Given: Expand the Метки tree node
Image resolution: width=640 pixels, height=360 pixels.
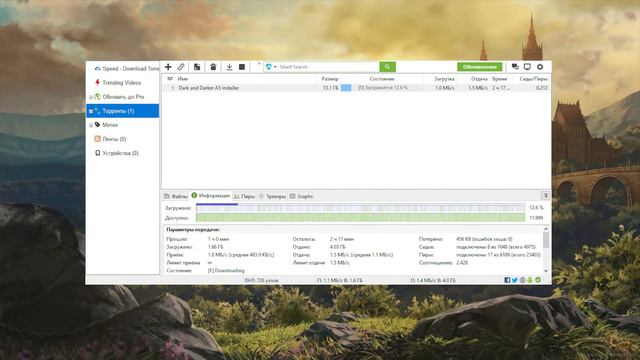Looking at the screenshot, I should click(91, 125).
